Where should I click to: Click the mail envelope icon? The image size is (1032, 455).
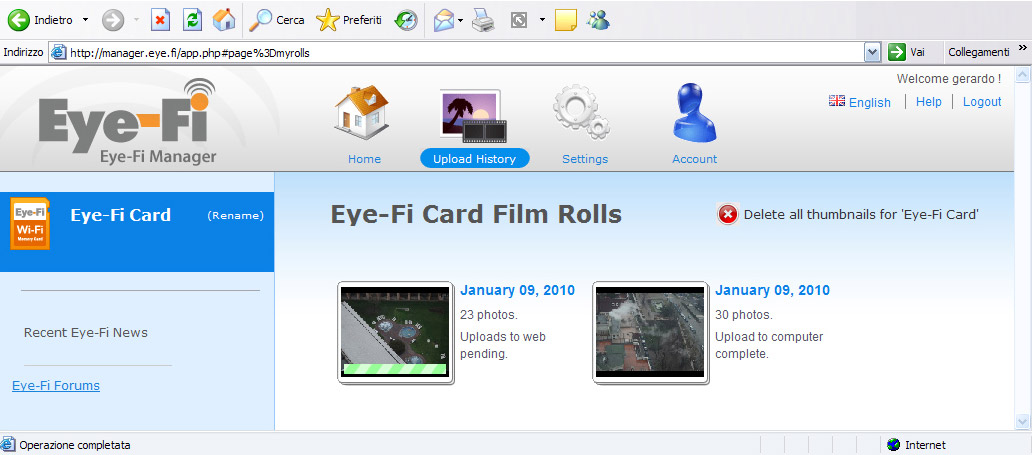point(444,21)
